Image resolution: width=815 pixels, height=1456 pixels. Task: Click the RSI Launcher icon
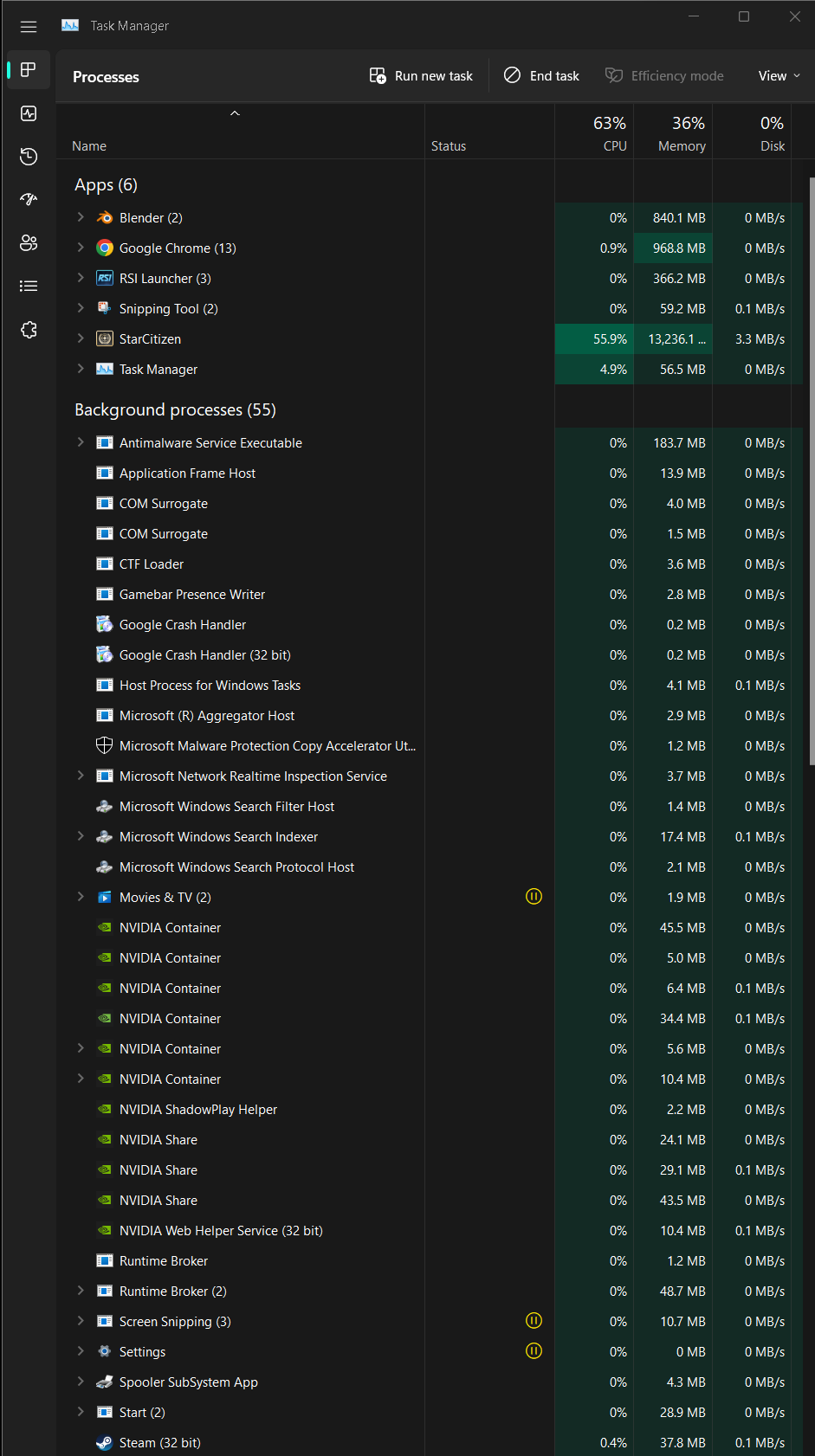105,278
